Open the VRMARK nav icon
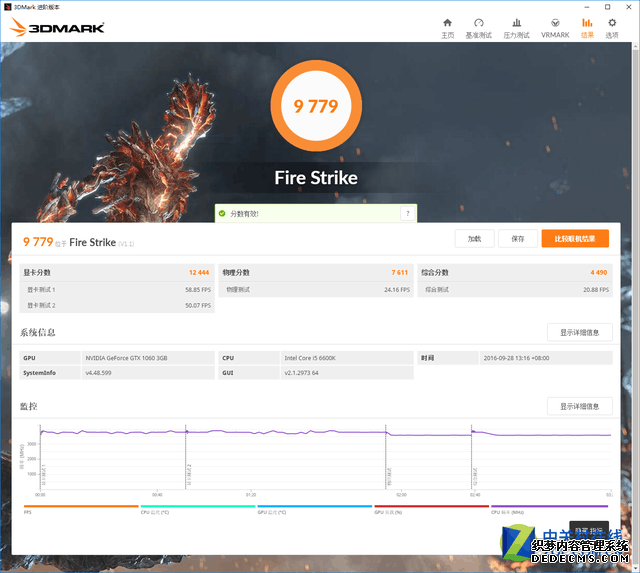This screenshot has height=573, width=640. [555, 23]
